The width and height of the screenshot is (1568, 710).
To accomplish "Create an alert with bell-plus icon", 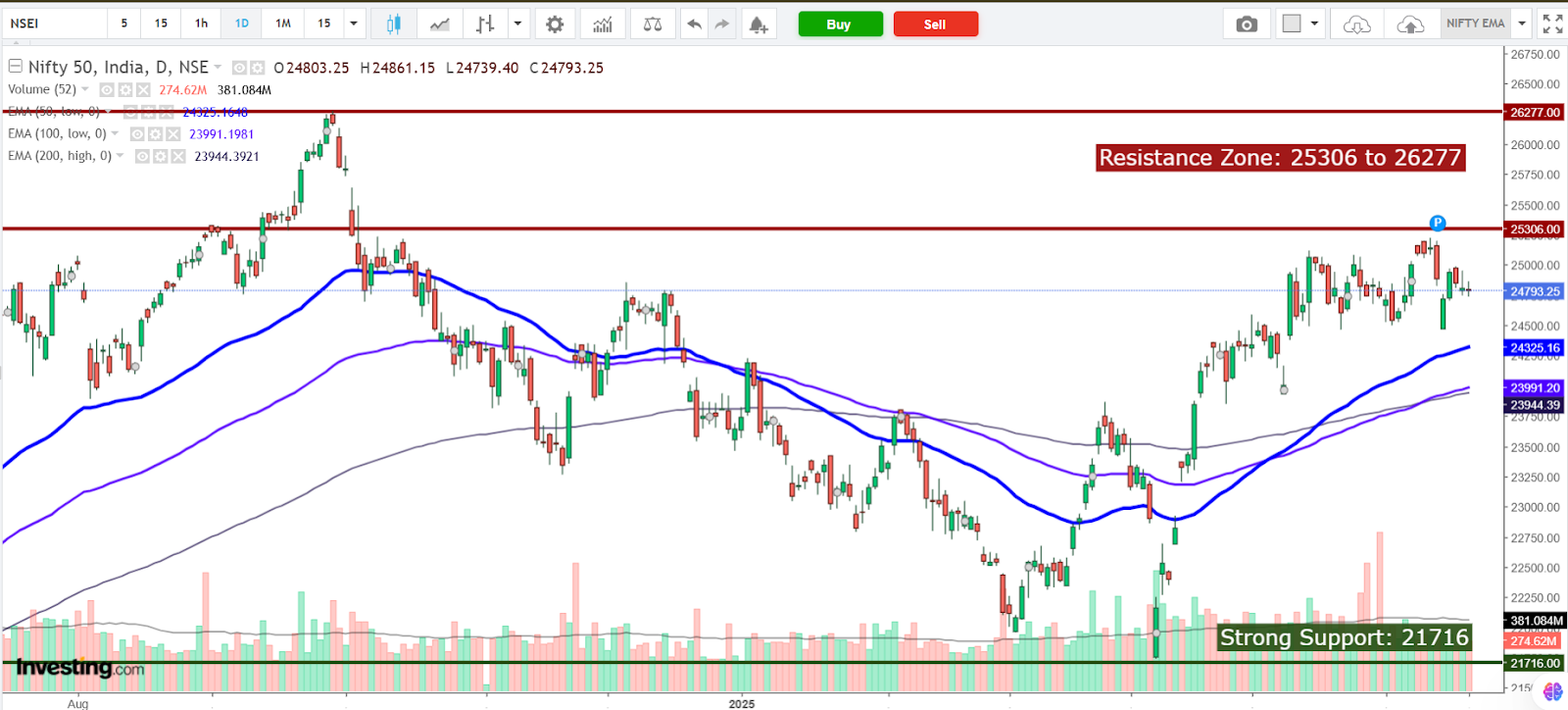I will pyautogui.click(x=759, y=25).
